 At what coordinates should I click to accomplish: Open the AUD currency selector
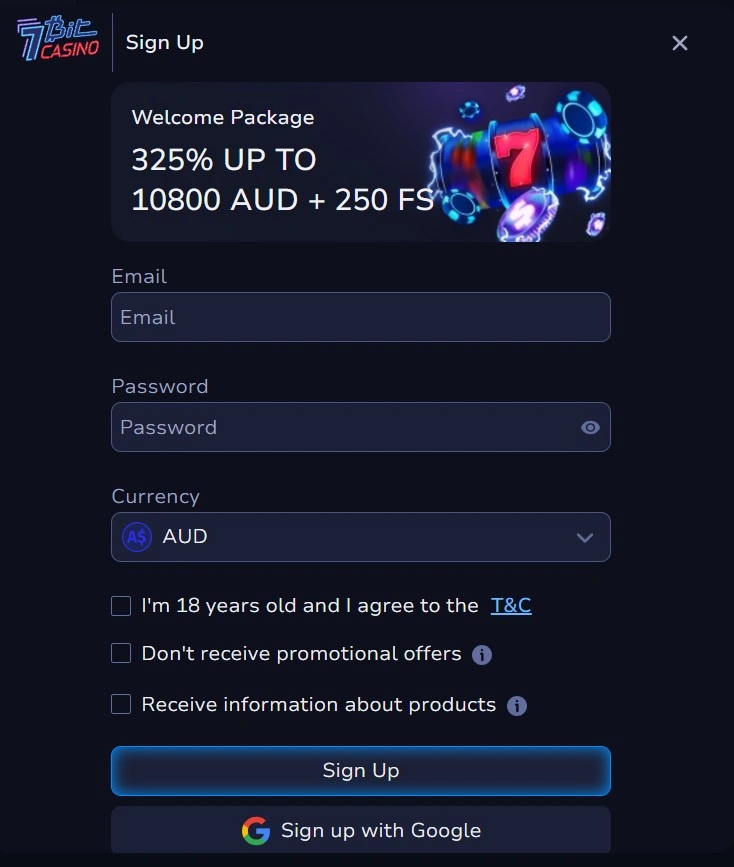tap(360, 537)
